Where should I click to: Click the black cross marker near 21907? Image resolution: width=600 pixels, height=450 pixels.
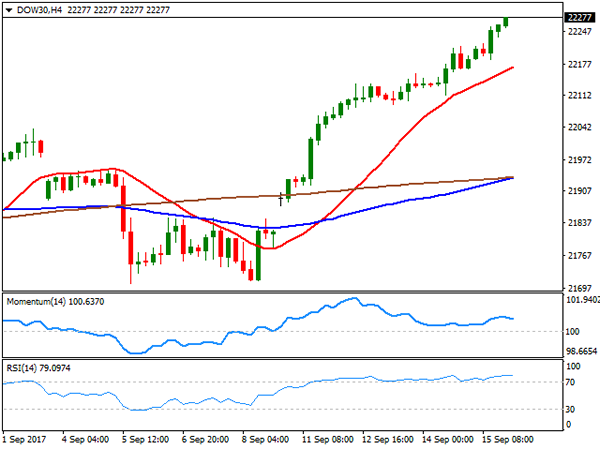280,199
